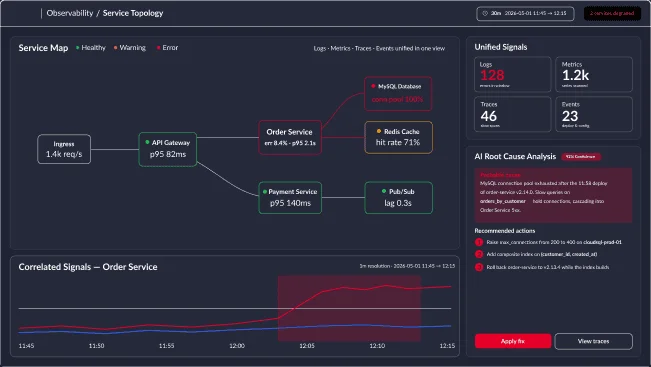The width and height of the screenshot is (651, 367).
Task: Select the MySQL Database node
Action: [398, 93]
